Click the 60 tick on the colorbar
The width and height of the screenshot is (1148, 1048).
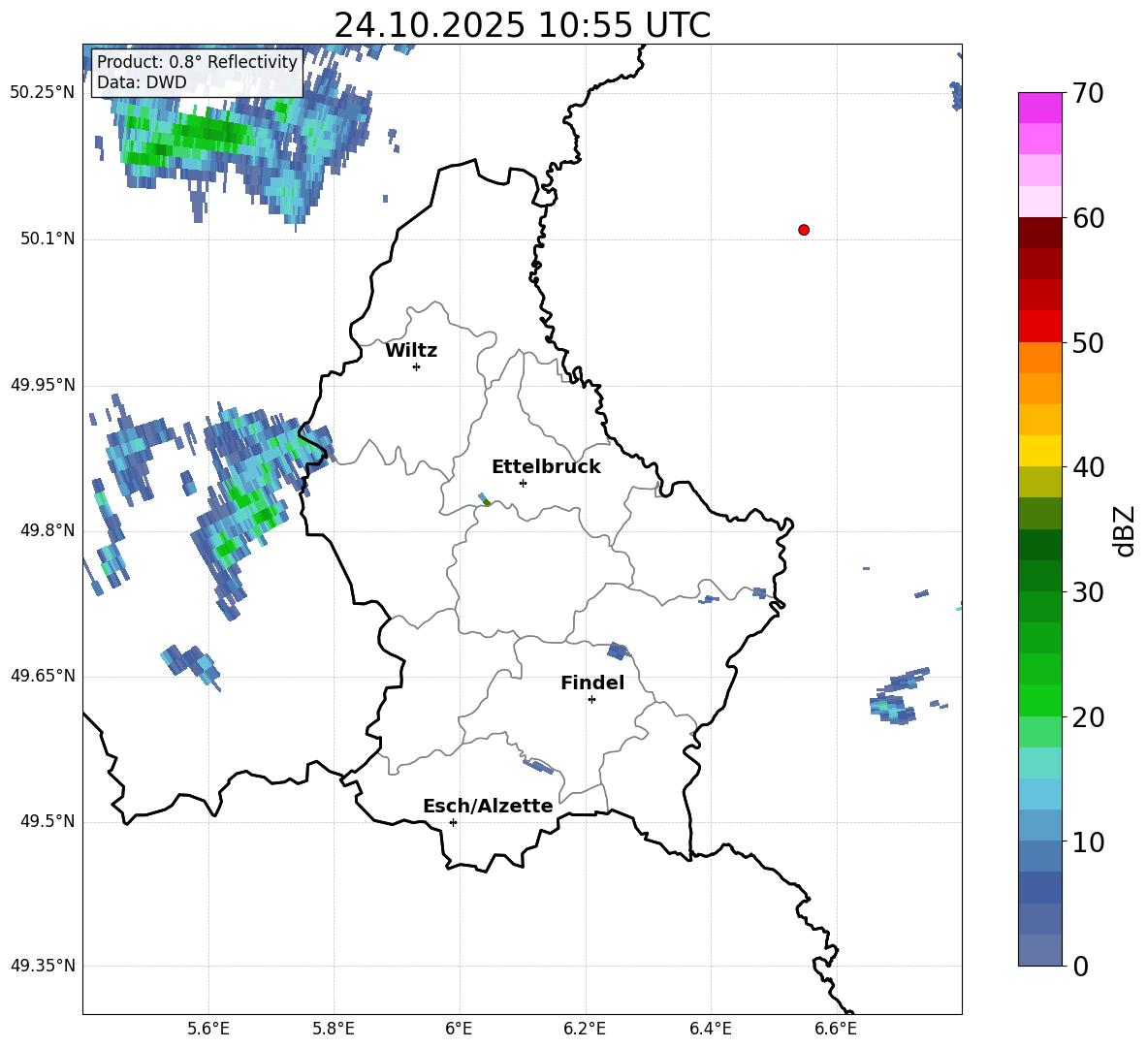click(x=1088, y=218)
